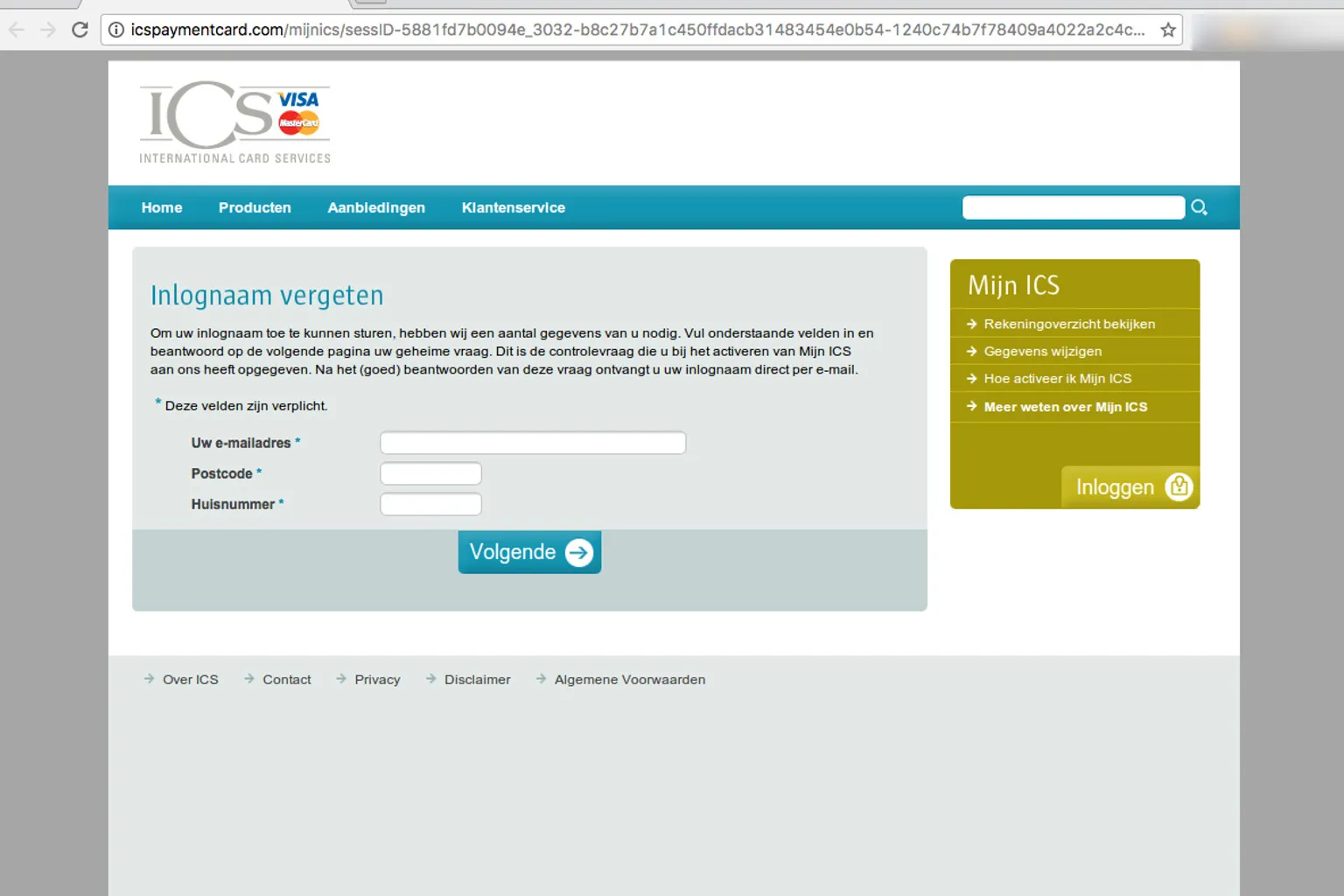Open the Home menu item
Image resolution: width=1344 pixels, height=896 pixels.
tap(162, 207)
